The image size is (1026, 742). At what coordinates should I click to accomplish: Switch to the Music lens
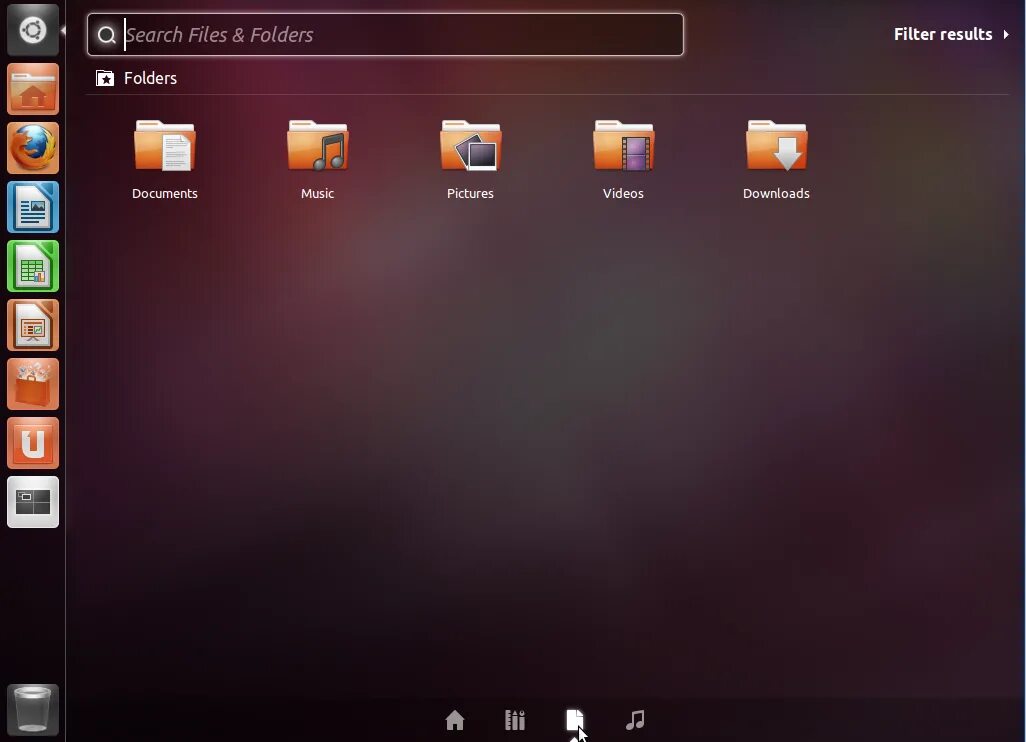[635, 720]
